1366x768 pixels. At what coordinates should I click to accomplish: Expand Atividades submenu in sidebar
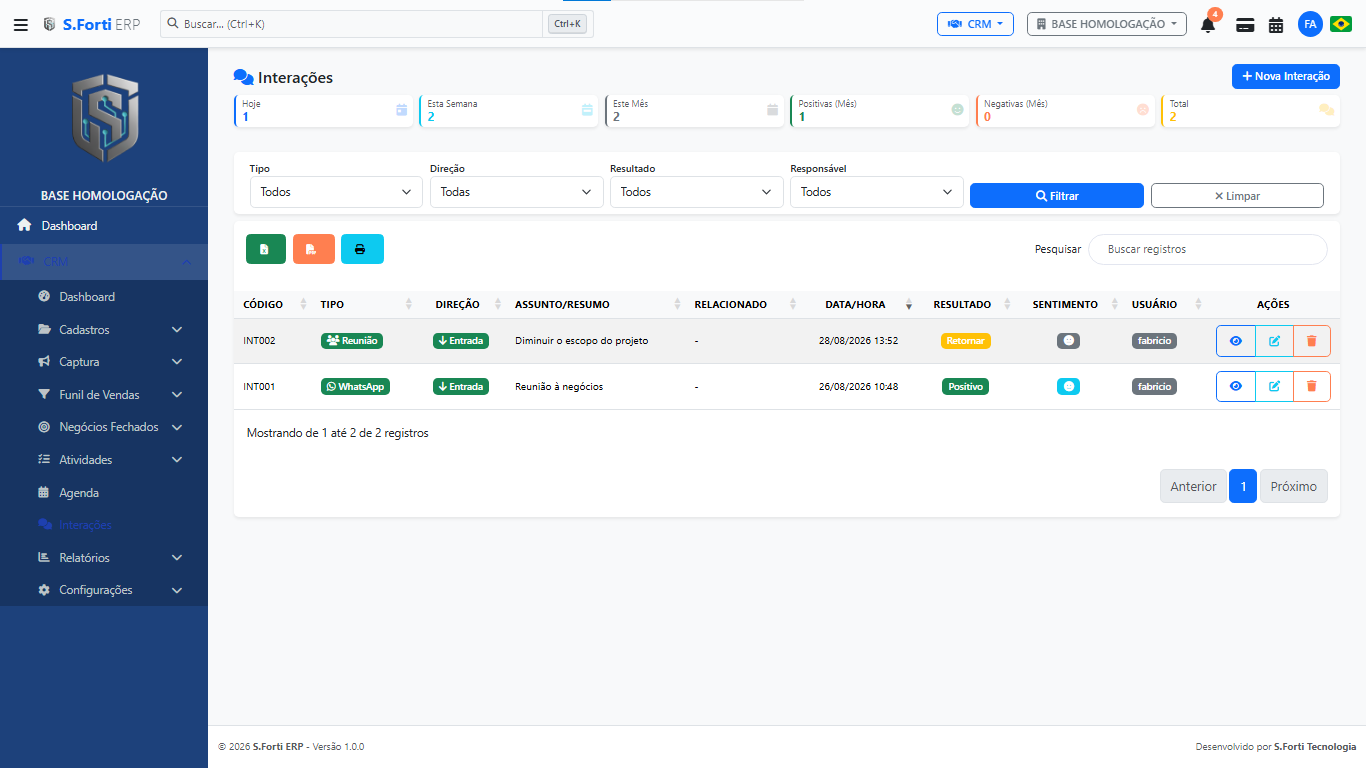104,460
